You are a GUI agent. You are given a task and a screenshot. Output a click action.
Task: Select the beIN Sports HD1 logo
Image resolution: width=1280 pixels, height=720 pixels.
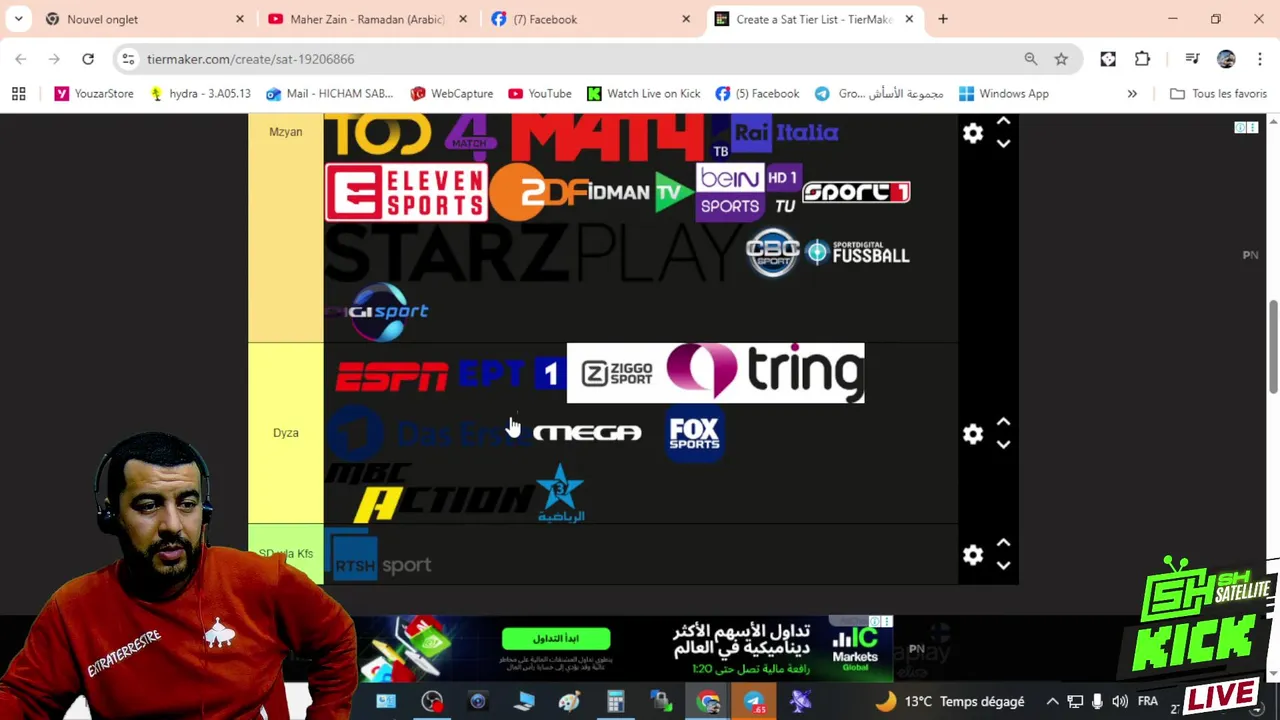tap(748, 191)
